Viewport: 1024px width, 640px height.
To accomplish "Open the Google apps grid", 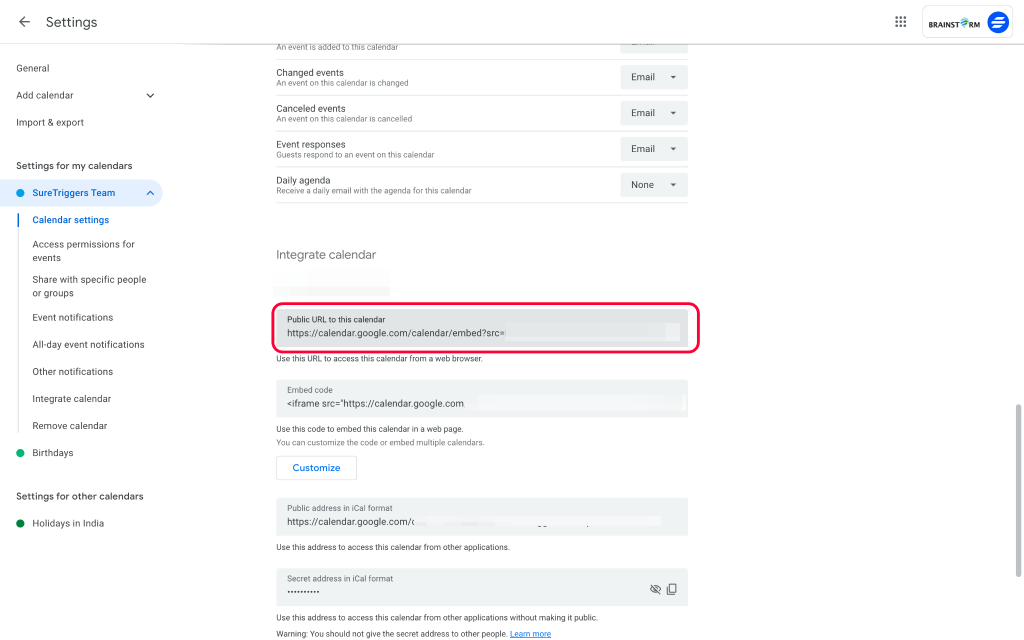I will [x=900, y=21].
